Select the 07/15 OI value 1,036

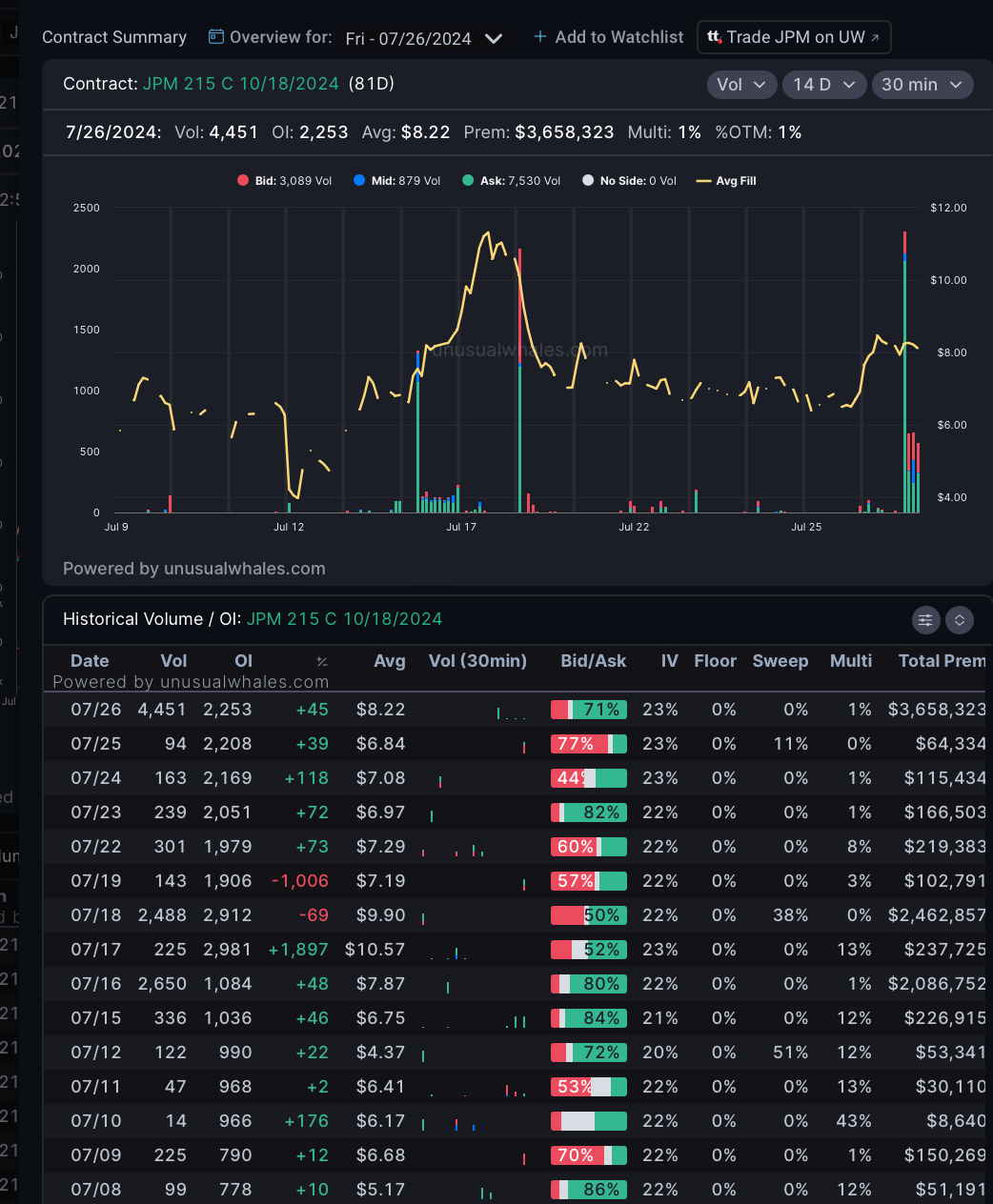pyautogui.click(x=228, y=1018)
